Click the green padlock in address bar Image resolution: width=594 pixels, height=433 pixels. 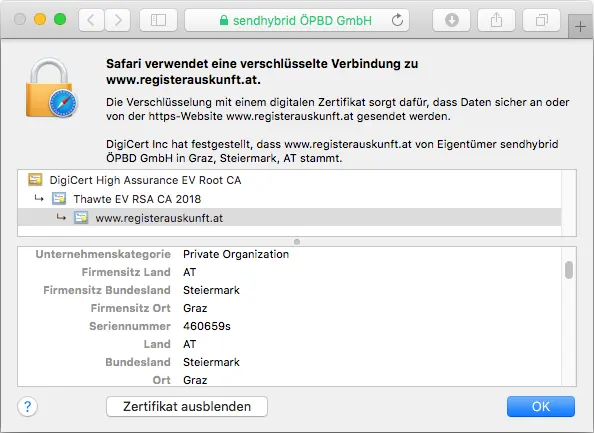click(224, 20)
